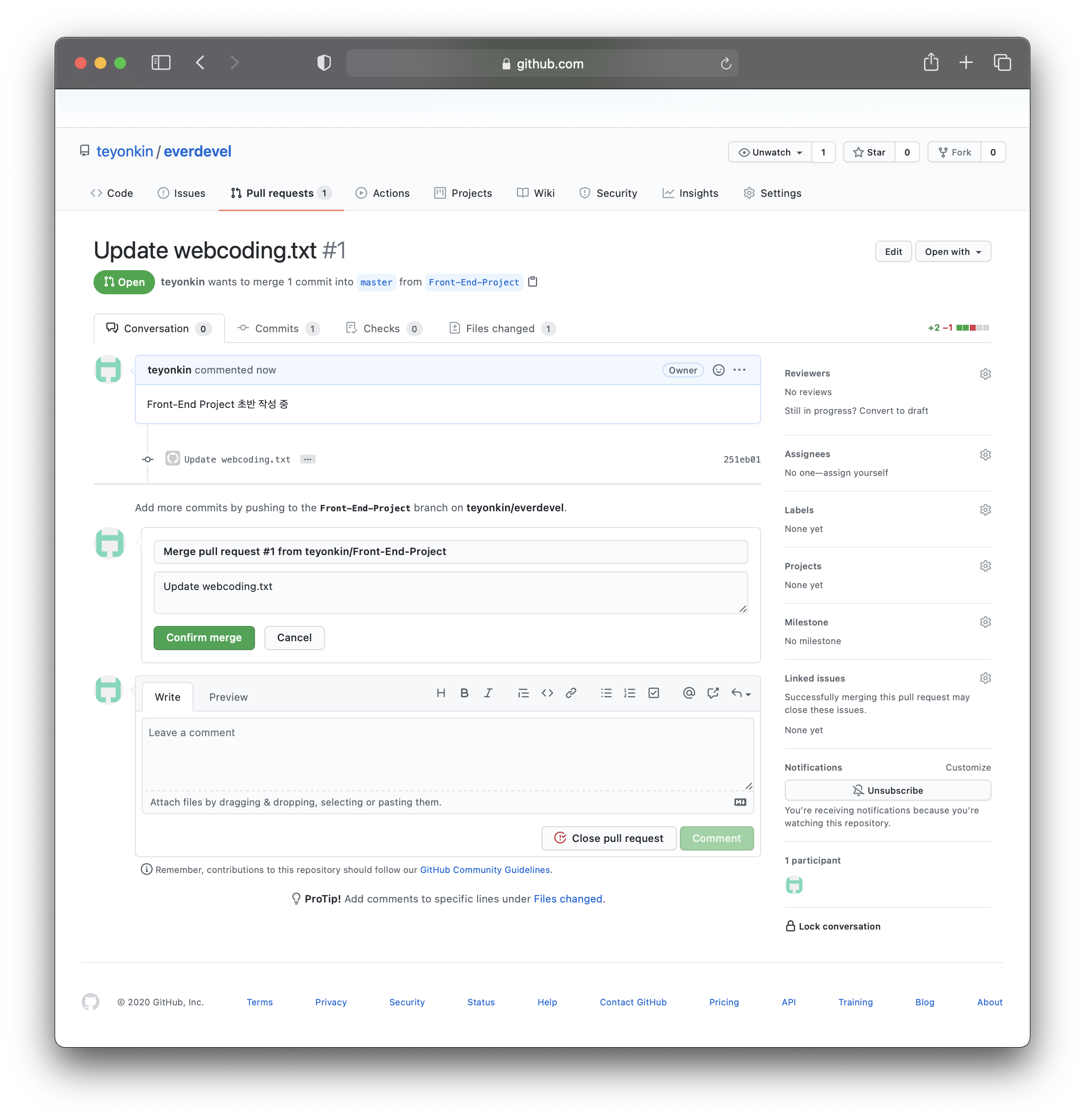Open GitHub Community Guidelines link
1085x1120 pixels.
[x=485, y=870]
